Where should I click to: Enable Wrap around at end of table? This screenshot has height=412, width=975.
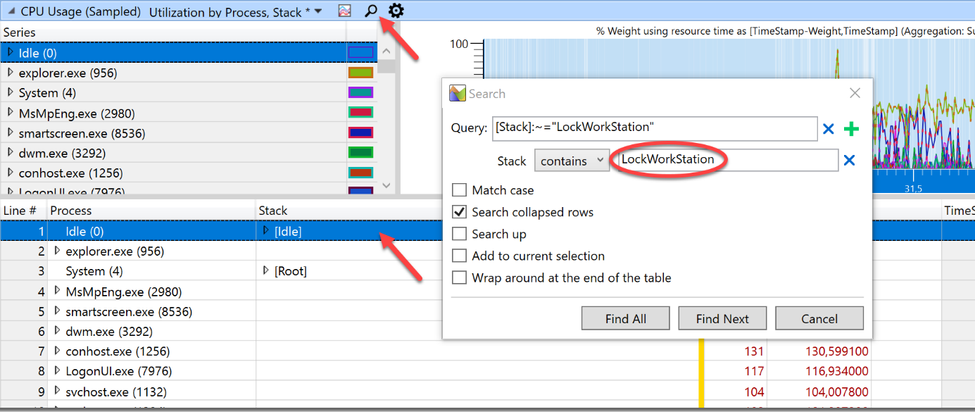(x=460, y=278)
